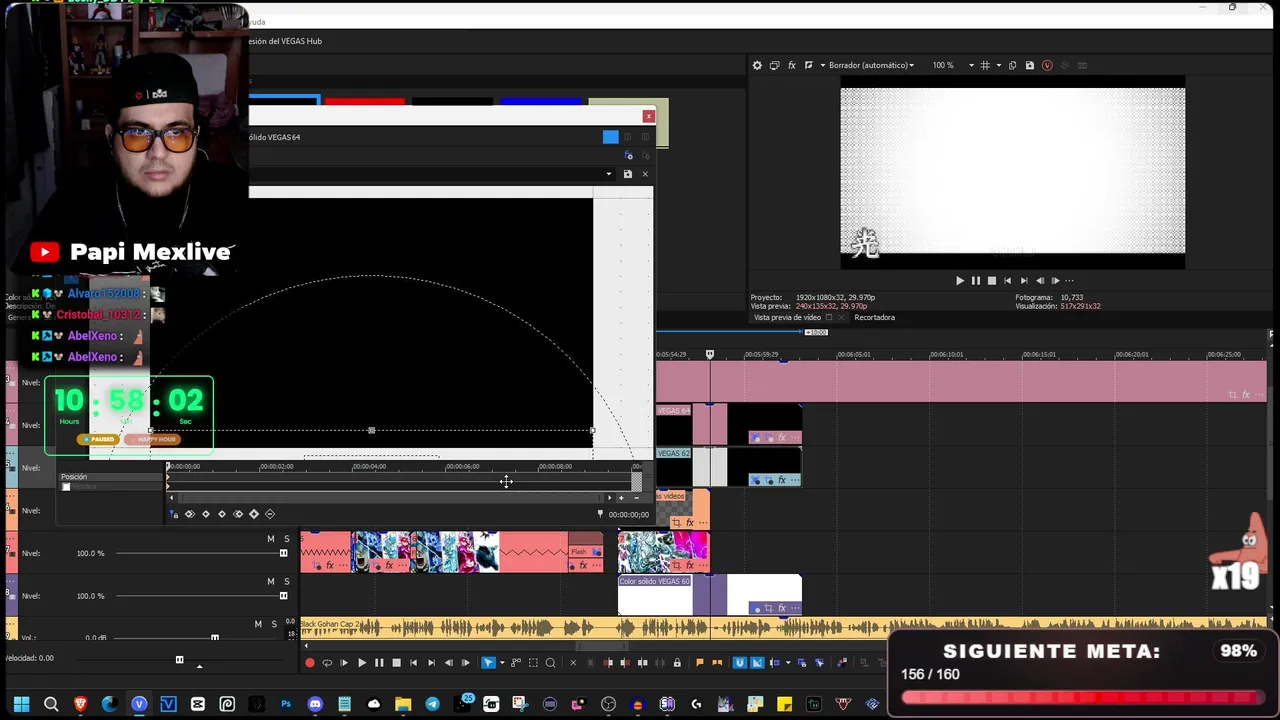Screen dimensions: 1280x720
Task: Play timeline from start
Action: tap(344, 663)
